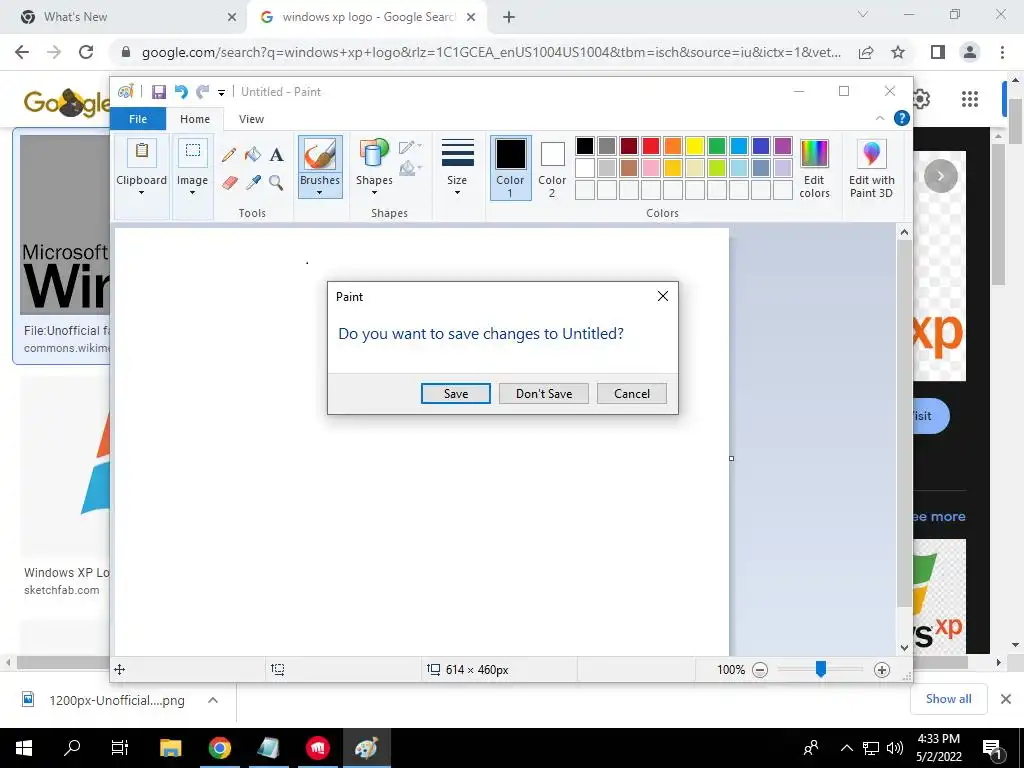Select the Fill with color bucket tool
This screenshot has width=1024, height=768.
tap(253, 155)
